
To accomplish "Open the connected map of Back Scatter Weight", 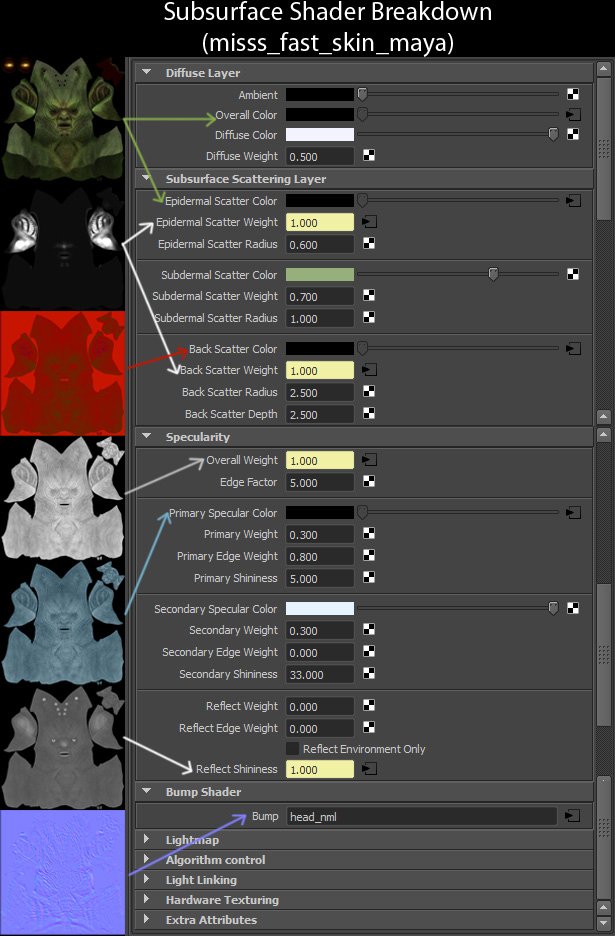I will click(370, 370).
